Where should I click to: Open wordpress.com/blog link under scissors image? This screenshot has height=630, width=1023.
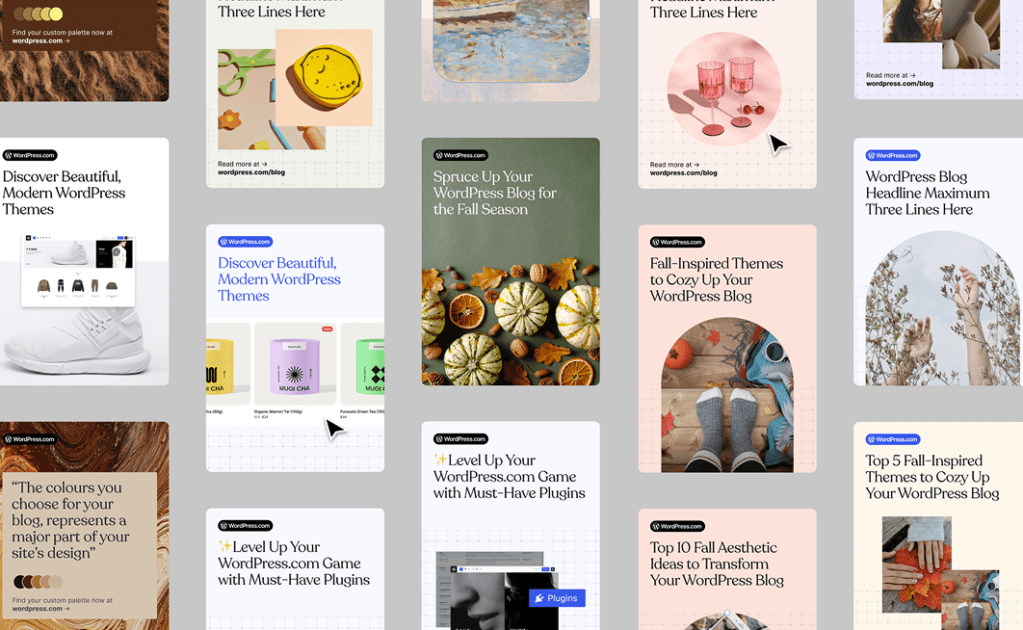pos(251,173)
